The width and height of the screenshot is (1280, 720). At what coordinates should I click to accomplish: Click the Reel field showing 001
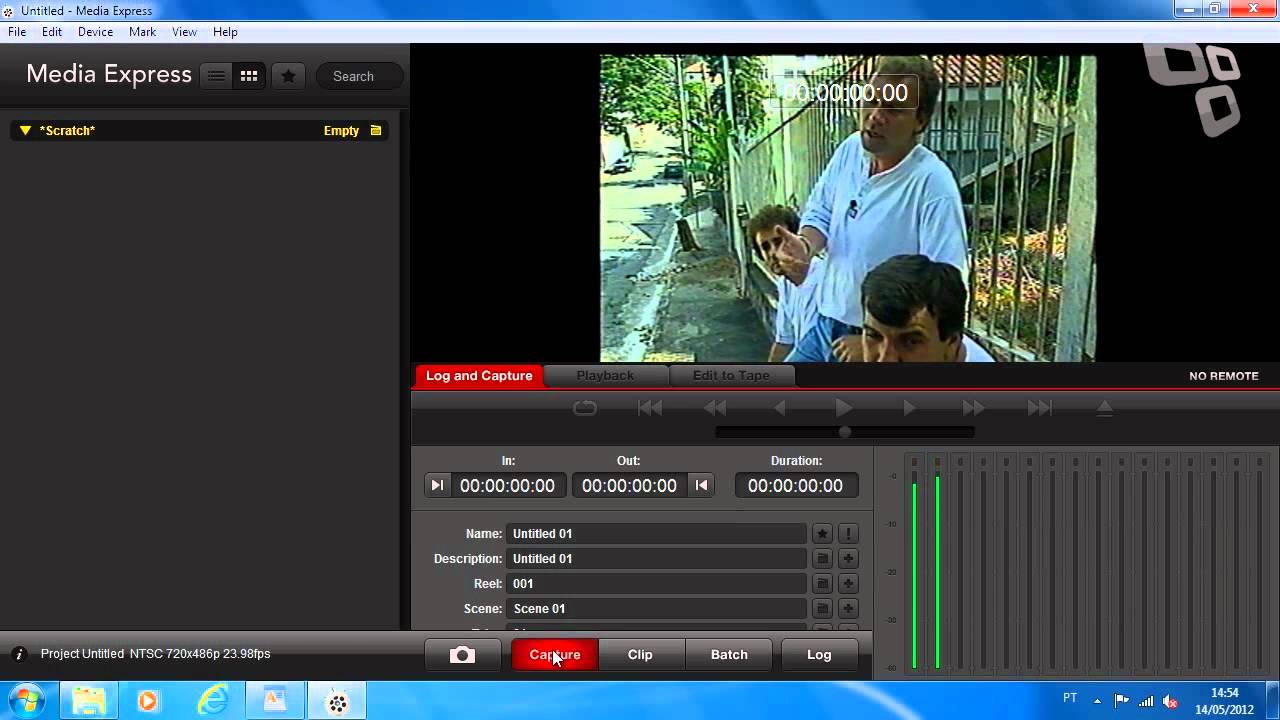point(656,584)
